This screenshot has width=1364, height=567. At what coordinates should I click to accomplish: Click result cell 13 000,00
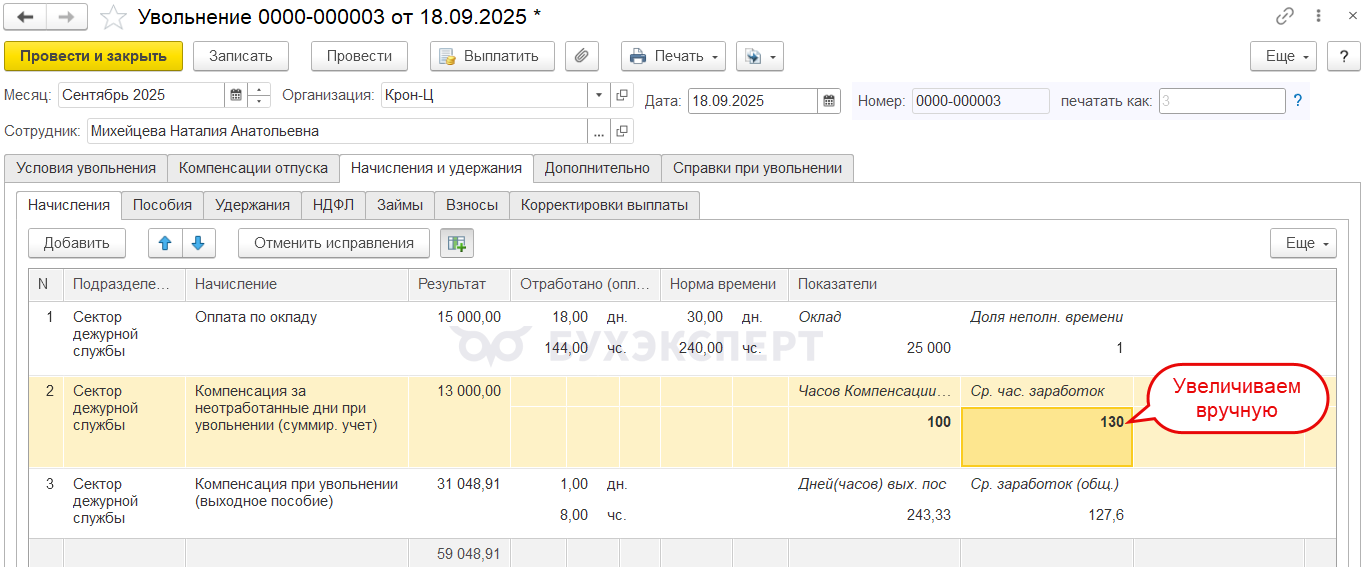pos(469,391)
